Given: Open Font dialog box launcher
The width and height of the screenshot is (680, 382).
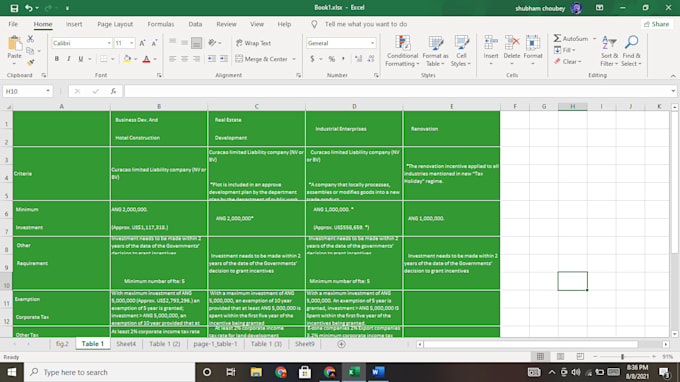Looking at the screenshot, I should coord(159,75).
